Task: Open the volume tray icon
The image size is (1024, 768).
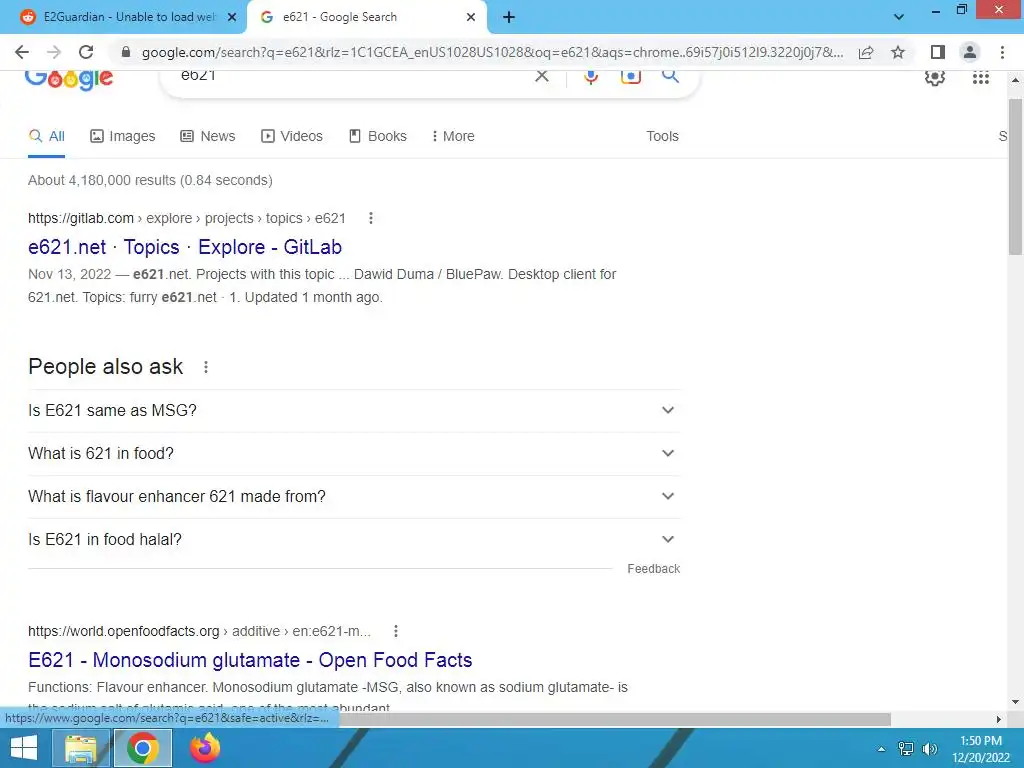Action: pos(929,749)
